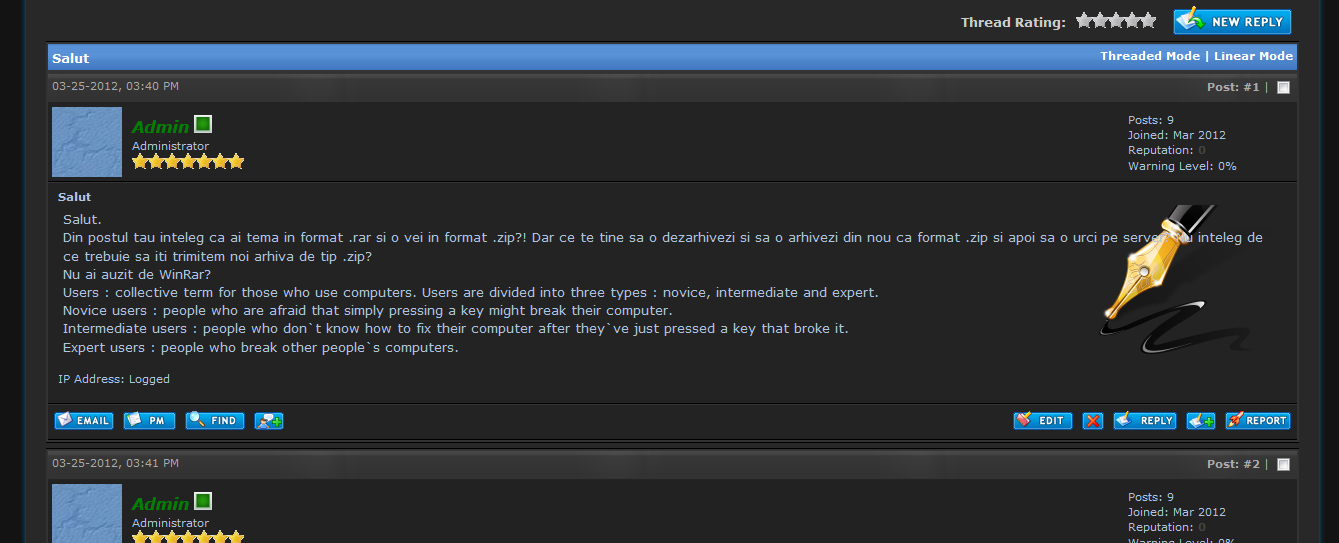Tick the checkbox next to Post: #1
This screenshot has width=1339, height=543.
pyautogui.click(x=1284, y=88)
